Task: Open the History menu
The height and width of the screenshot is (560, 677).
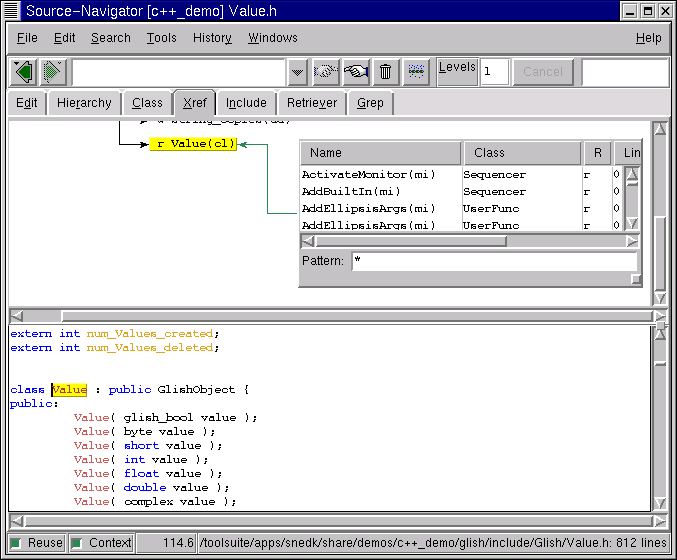Action: pos(212,38)
